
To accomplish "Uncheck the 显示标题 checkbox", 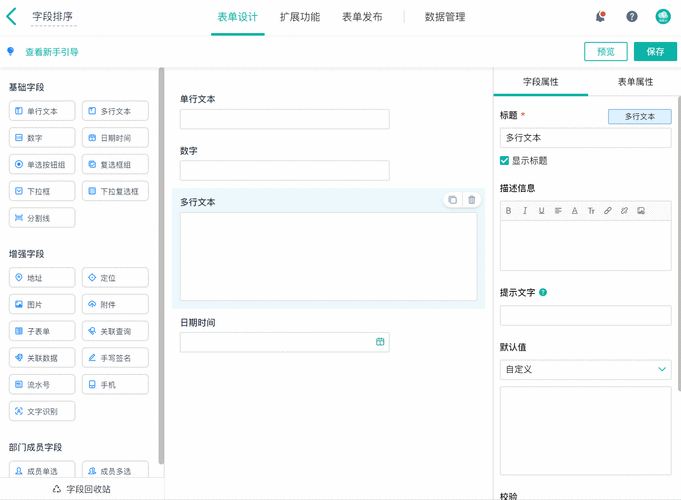I will point(505,160).
